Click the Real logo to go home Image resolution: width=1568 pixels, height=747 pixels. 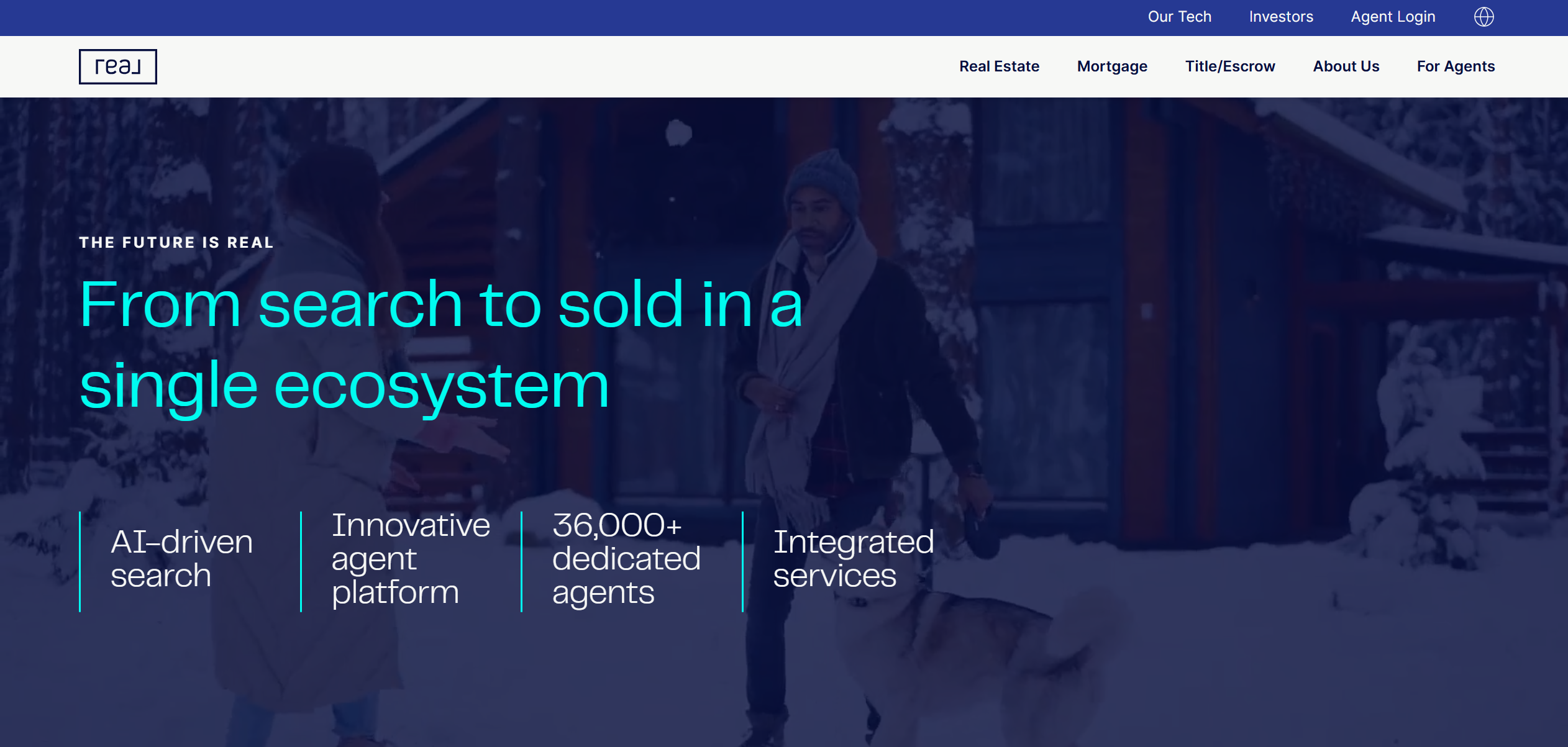point(118,66)
